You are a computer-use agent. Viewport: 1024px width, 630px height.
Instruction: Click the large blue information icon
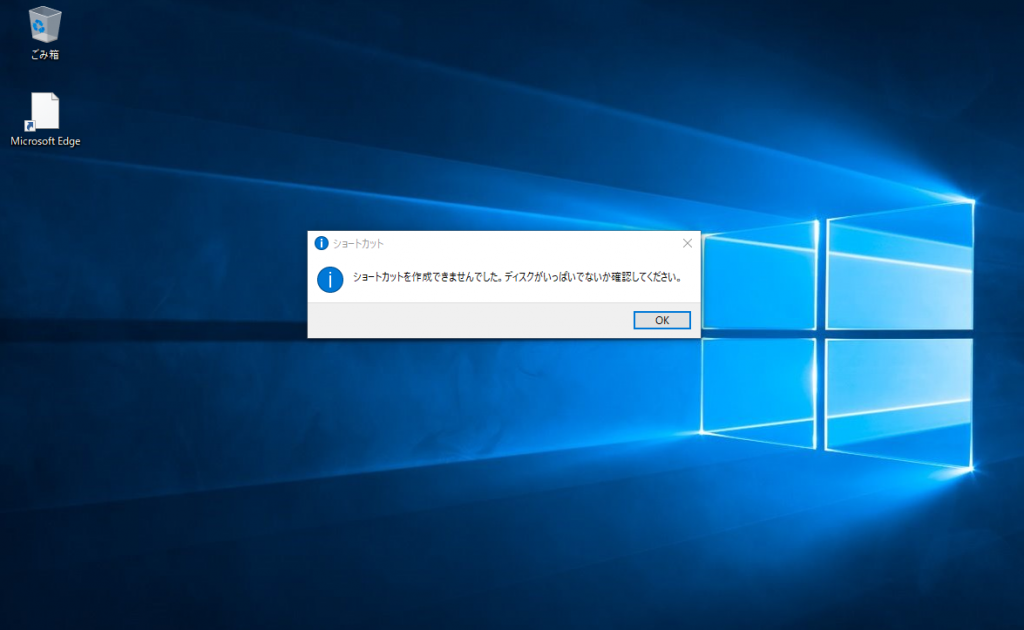point(330,279)
